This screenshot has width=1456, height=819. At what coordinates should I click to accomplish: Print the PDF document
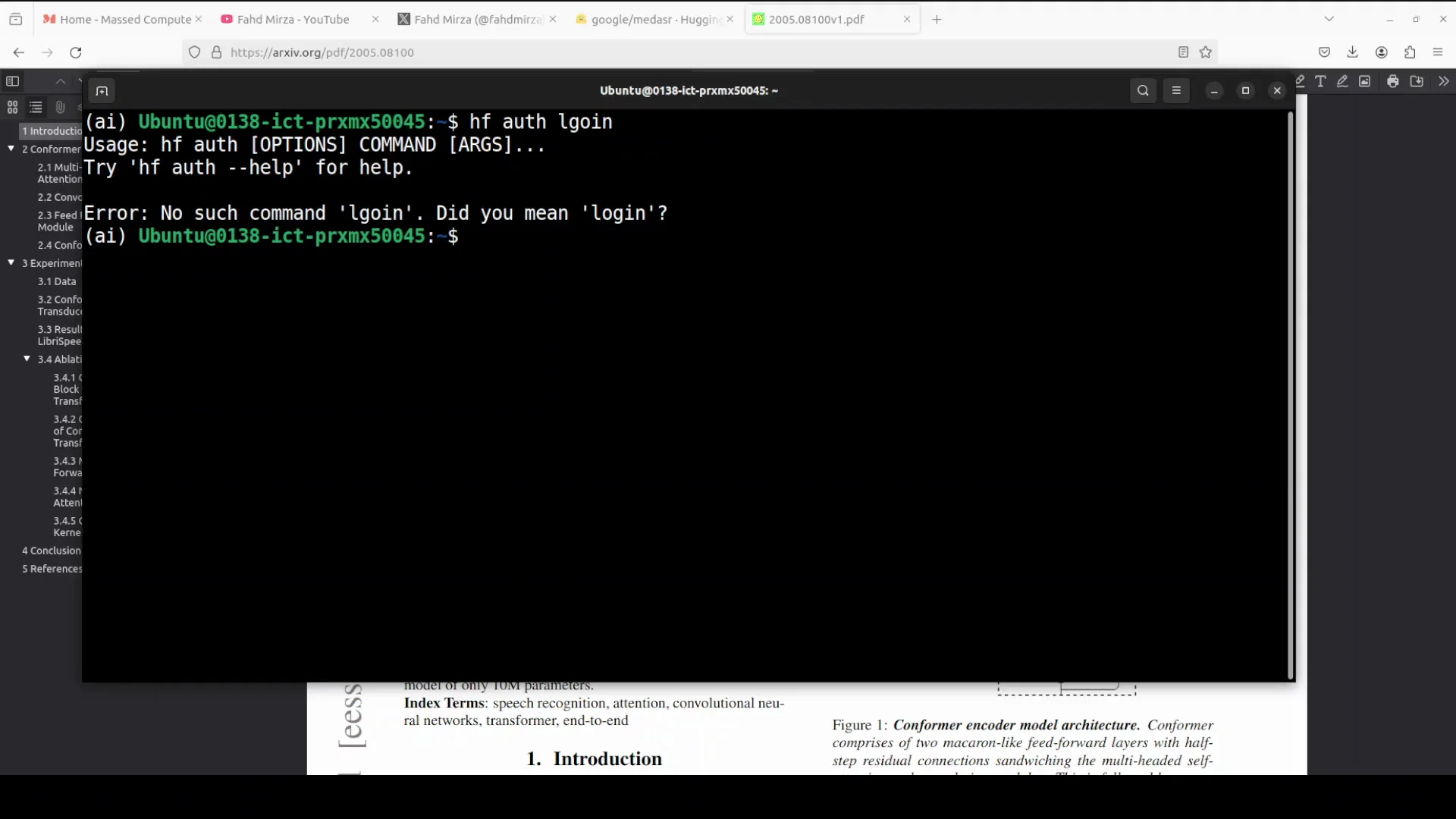click(x=1393, y=81)
